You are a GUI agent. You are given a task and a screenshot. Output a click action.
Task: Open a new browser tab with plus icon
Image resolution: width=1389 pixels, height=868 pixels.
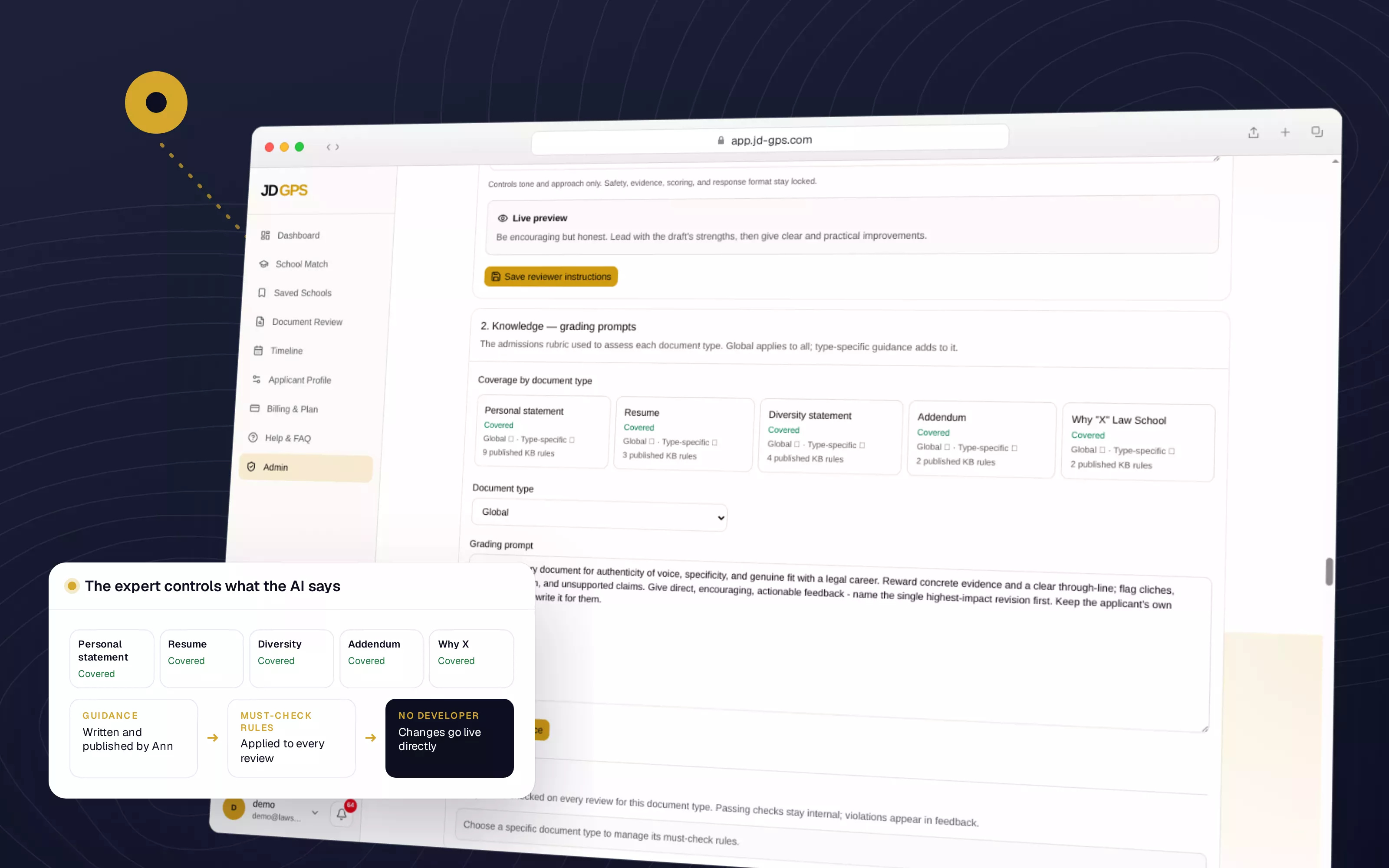[x=1285, y=132]
